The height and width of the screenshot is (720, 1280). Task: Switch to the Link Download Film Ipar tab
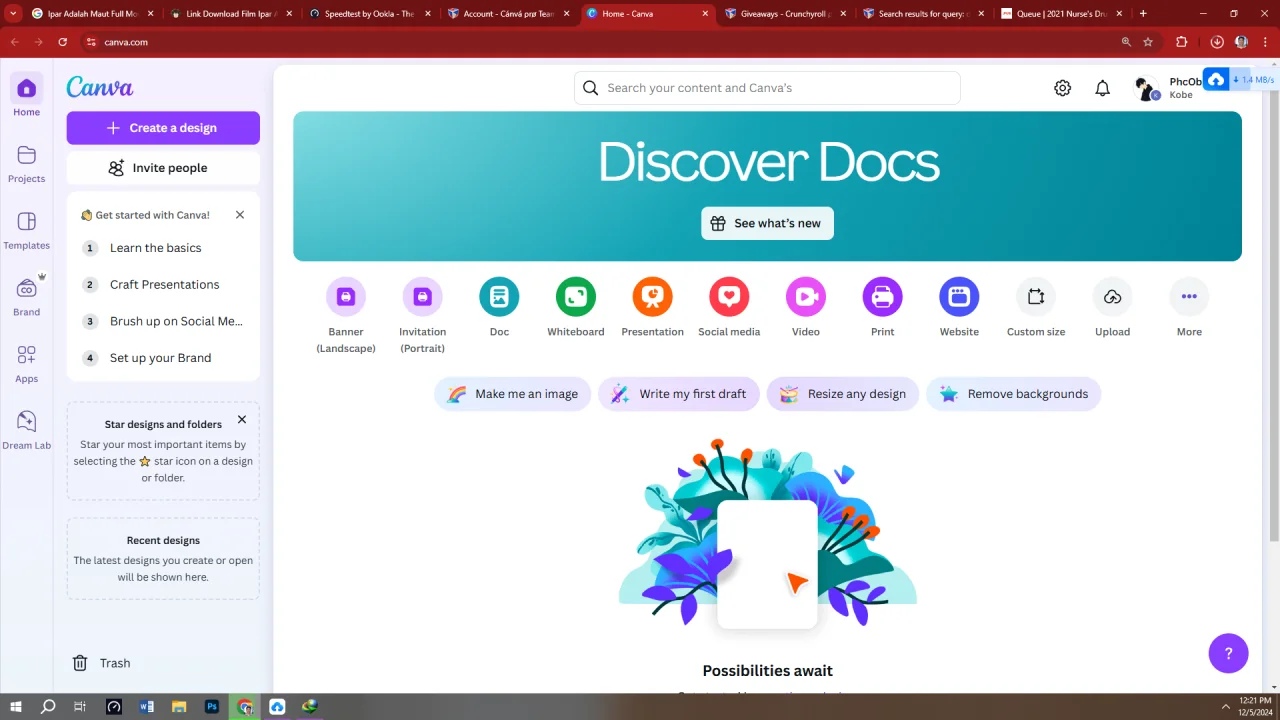[231, 14]
